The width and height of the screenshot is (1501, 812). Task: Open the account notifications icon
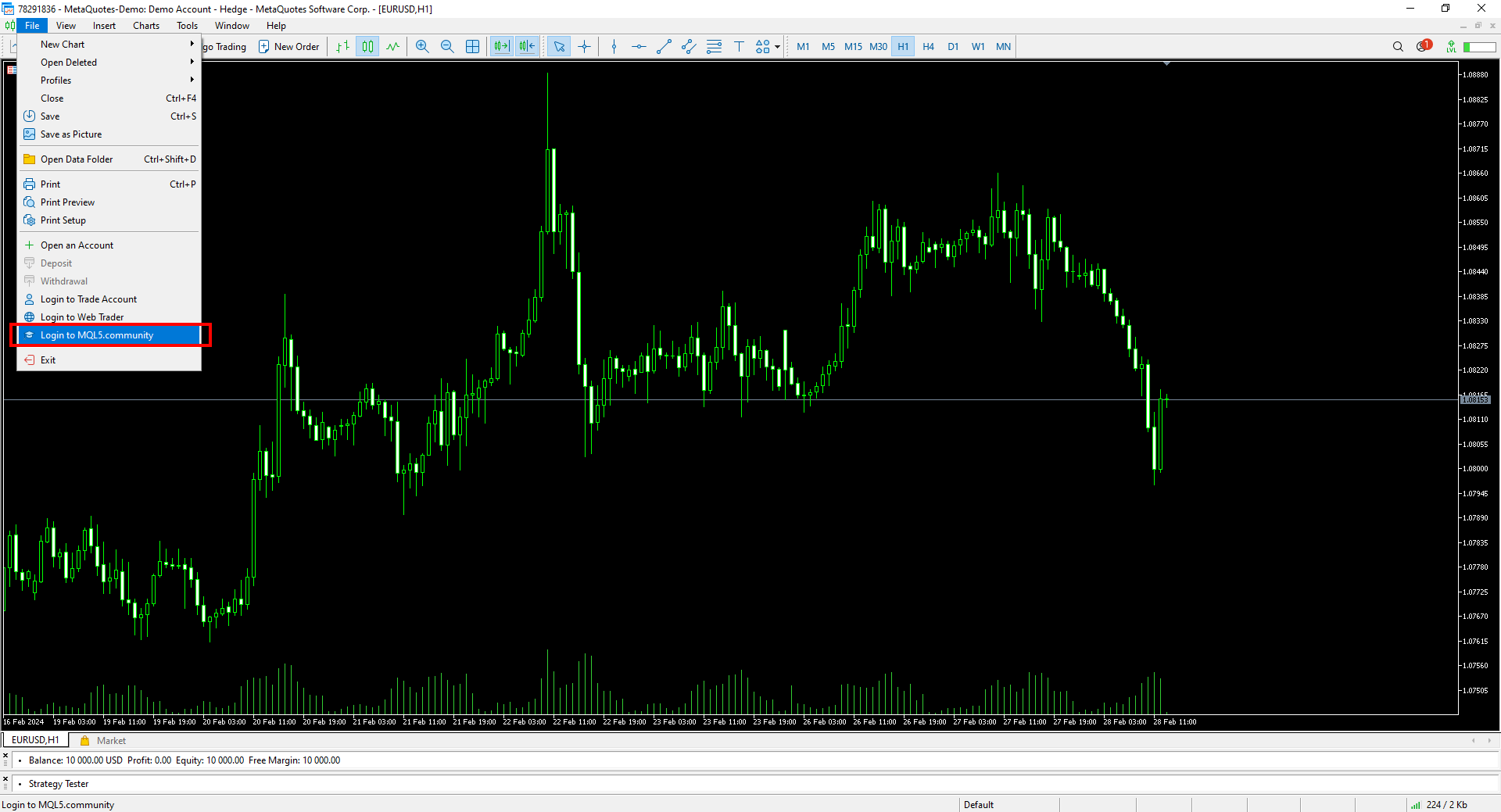pos(1424,46)
